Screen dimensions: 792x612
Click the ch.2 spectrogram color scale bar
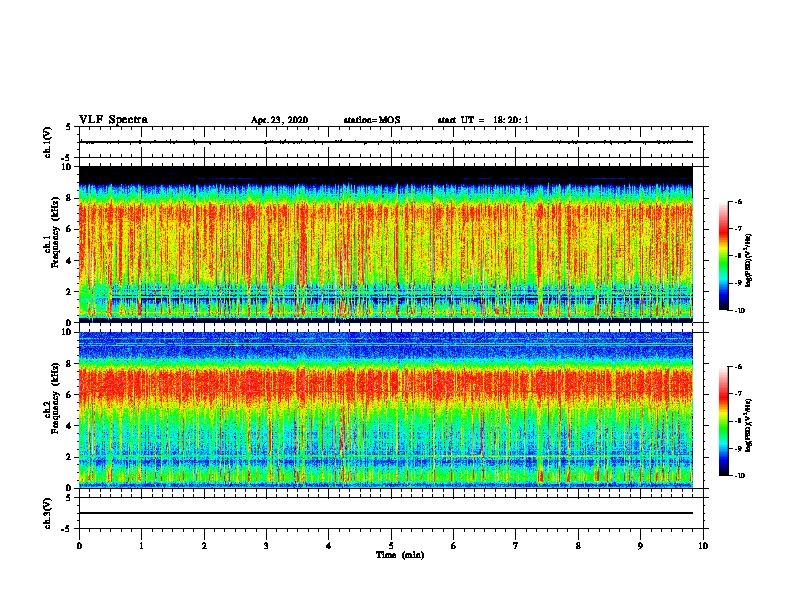723,421
